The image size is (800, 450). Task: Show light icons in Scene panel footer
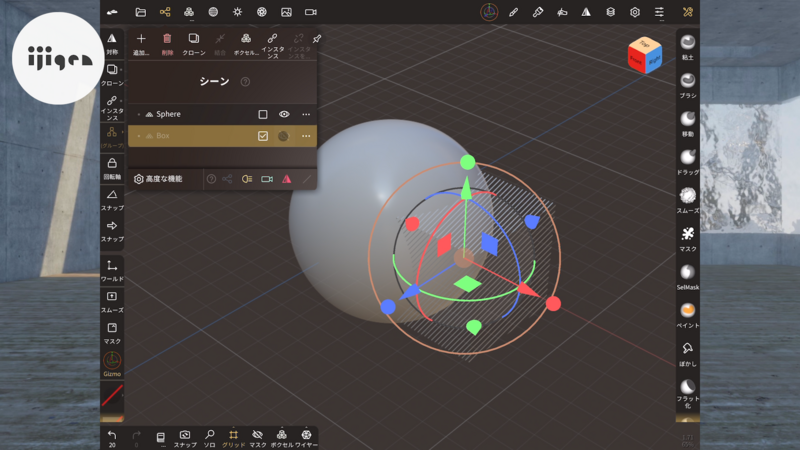(247, 179)
